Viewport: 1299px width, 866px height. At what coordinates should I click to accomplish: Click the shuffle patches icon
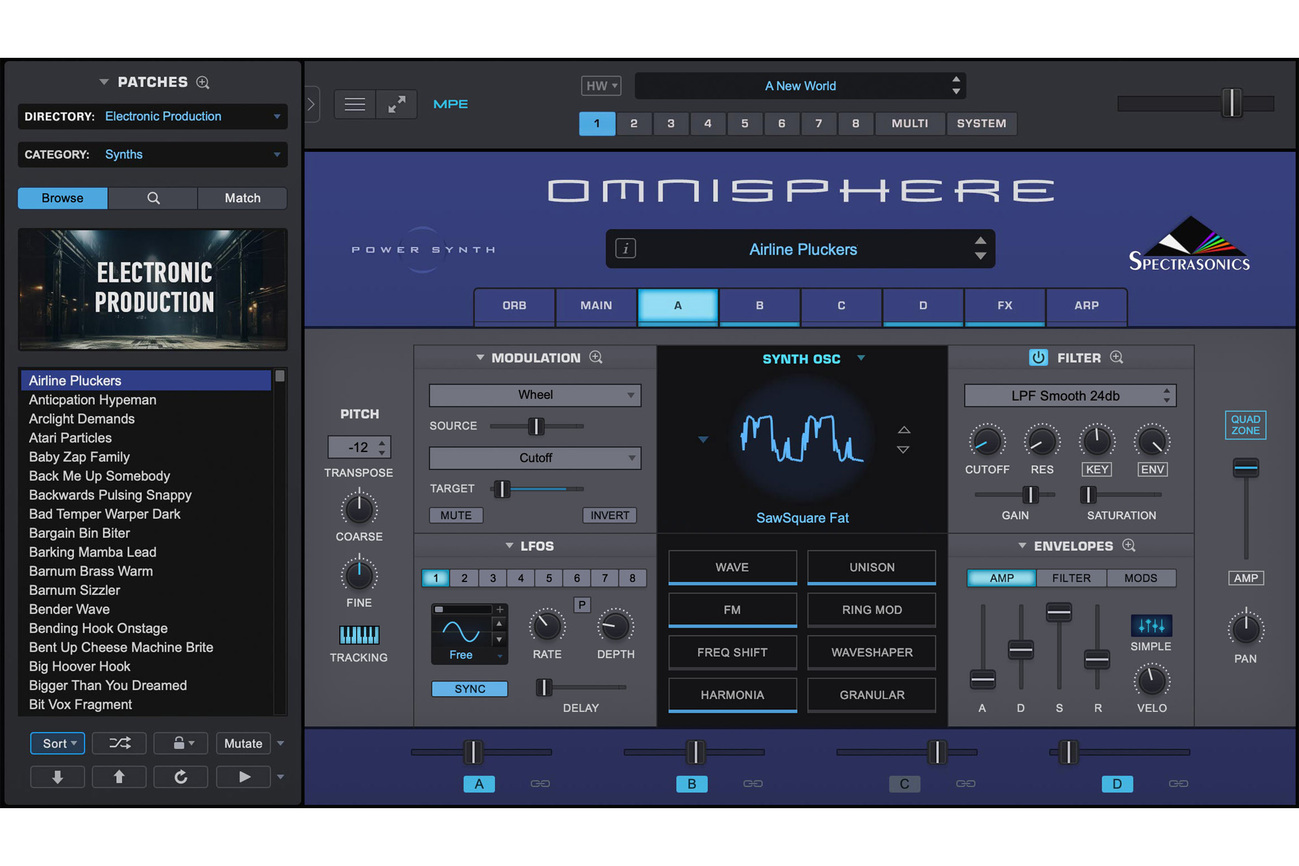119,743
